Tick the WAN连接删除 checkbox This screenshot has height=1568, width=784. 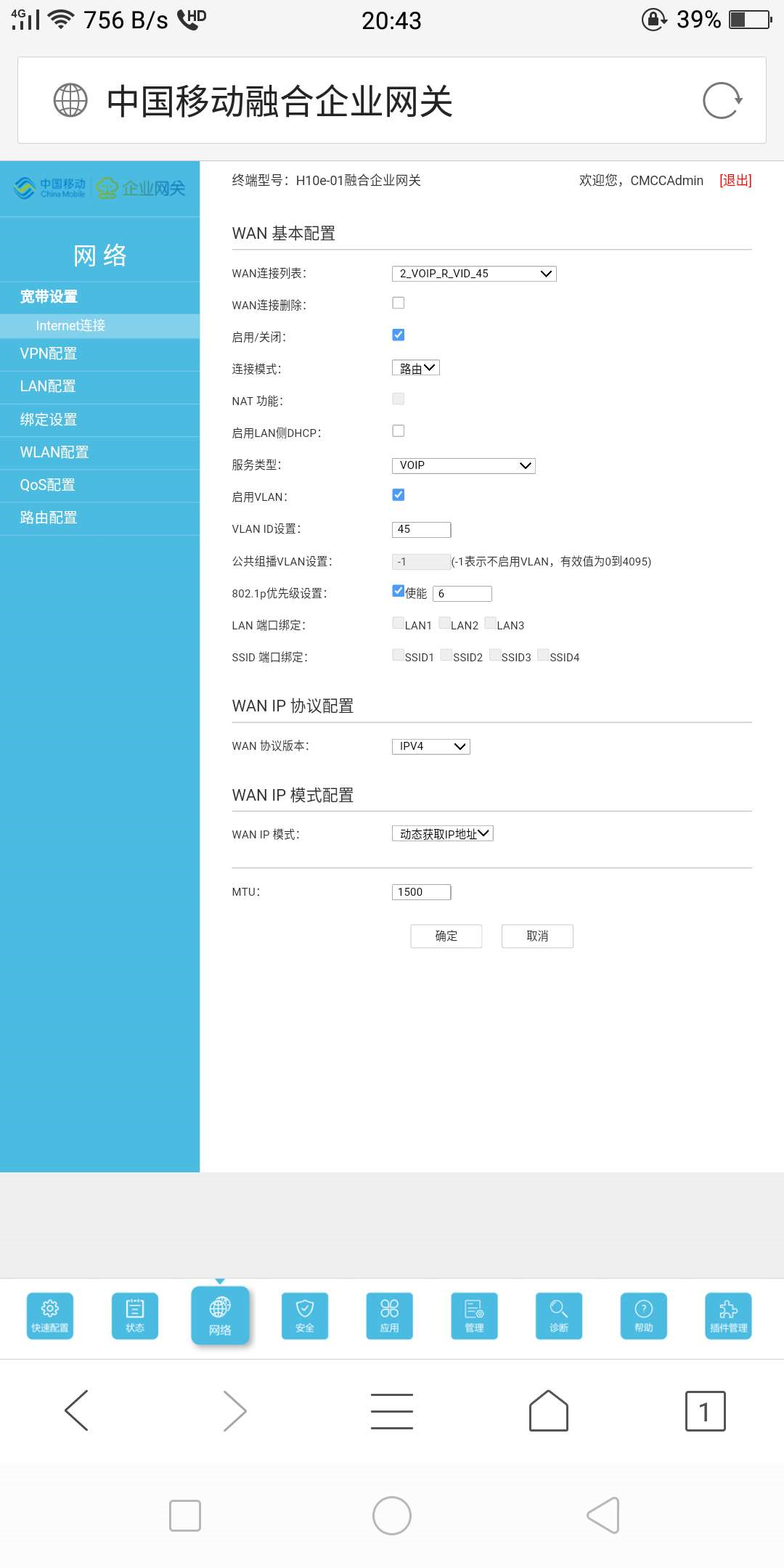tap(399, 303)
